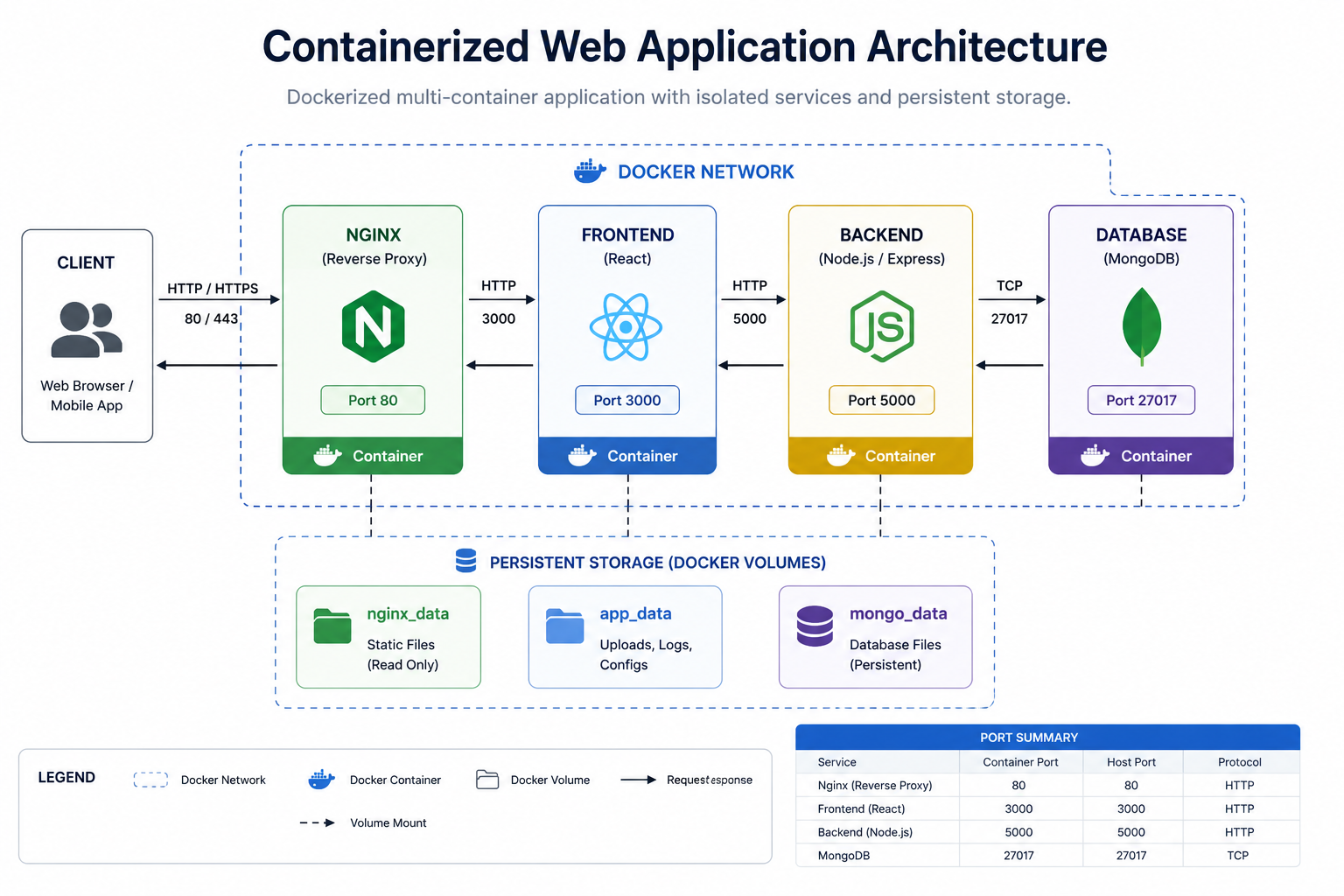Open the app_data volume card
Viewport: 1344px width, 896px height.
coord(626,637)
